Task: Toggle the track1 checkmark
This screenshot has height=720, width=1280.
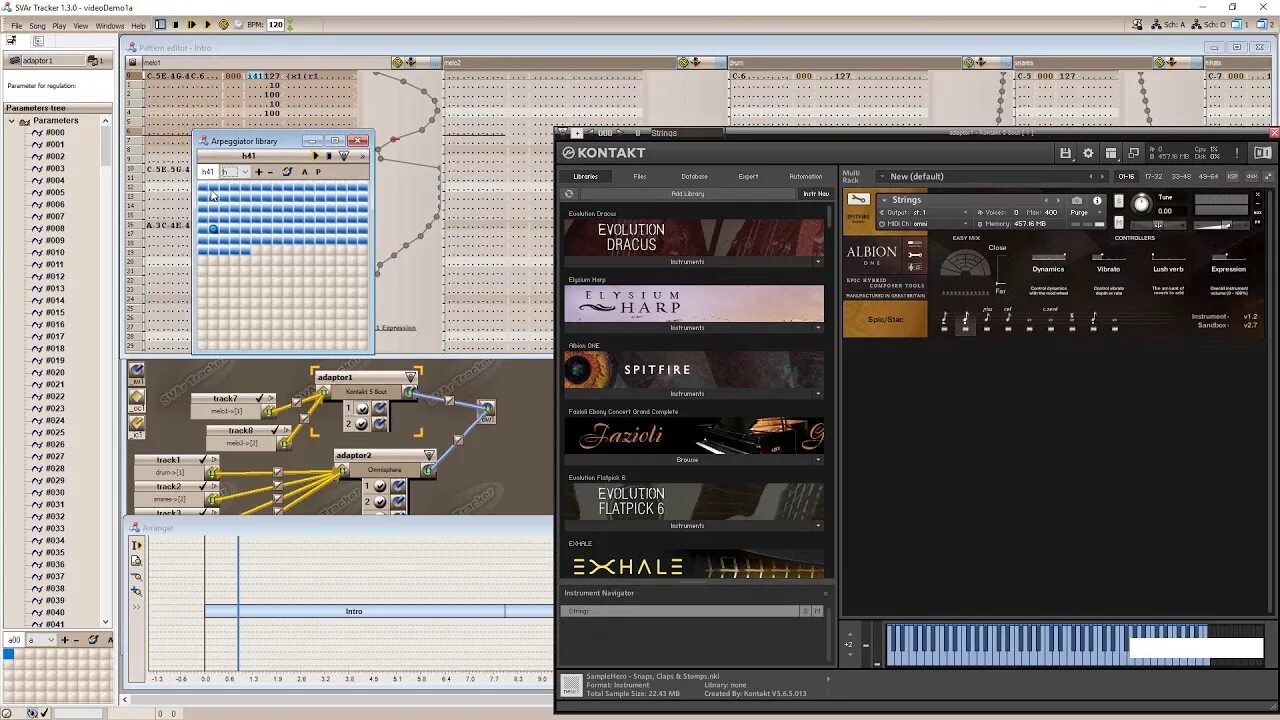Action: [x=202, y=460]
